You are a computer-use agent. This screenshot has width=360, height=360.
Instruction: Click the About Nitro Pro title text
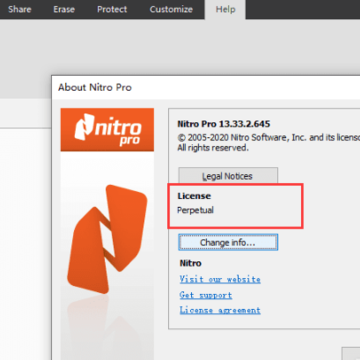(95, 87)
